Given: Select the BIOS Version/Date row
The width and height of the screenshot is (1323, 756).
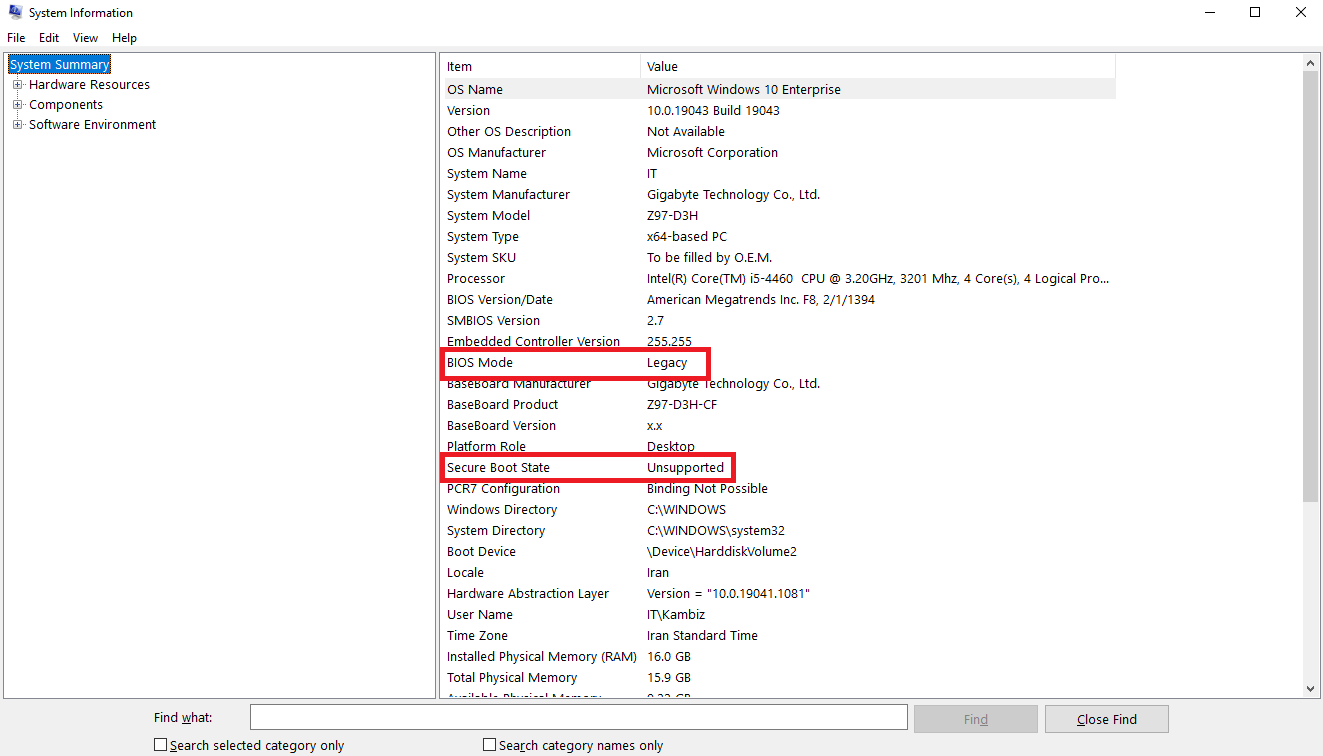Looking at the screenshot, I should coord(778,299).
